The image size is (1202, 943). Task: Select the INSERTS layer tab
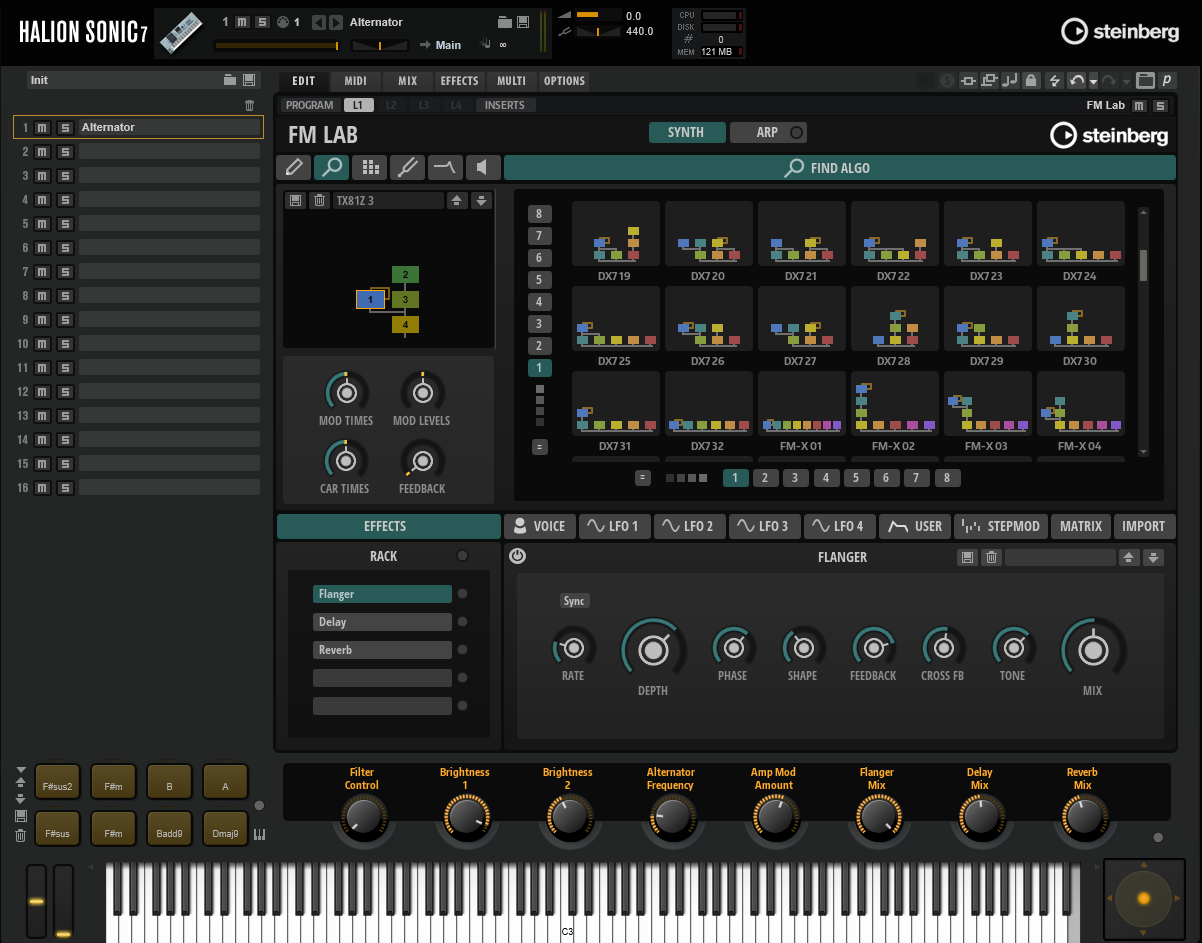pyautogui.click(x=505, y=105)
